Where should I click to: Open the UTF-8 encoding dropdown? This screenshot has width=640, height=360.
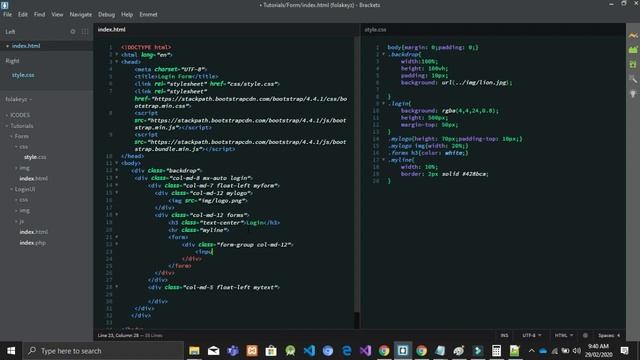point(531,336)
